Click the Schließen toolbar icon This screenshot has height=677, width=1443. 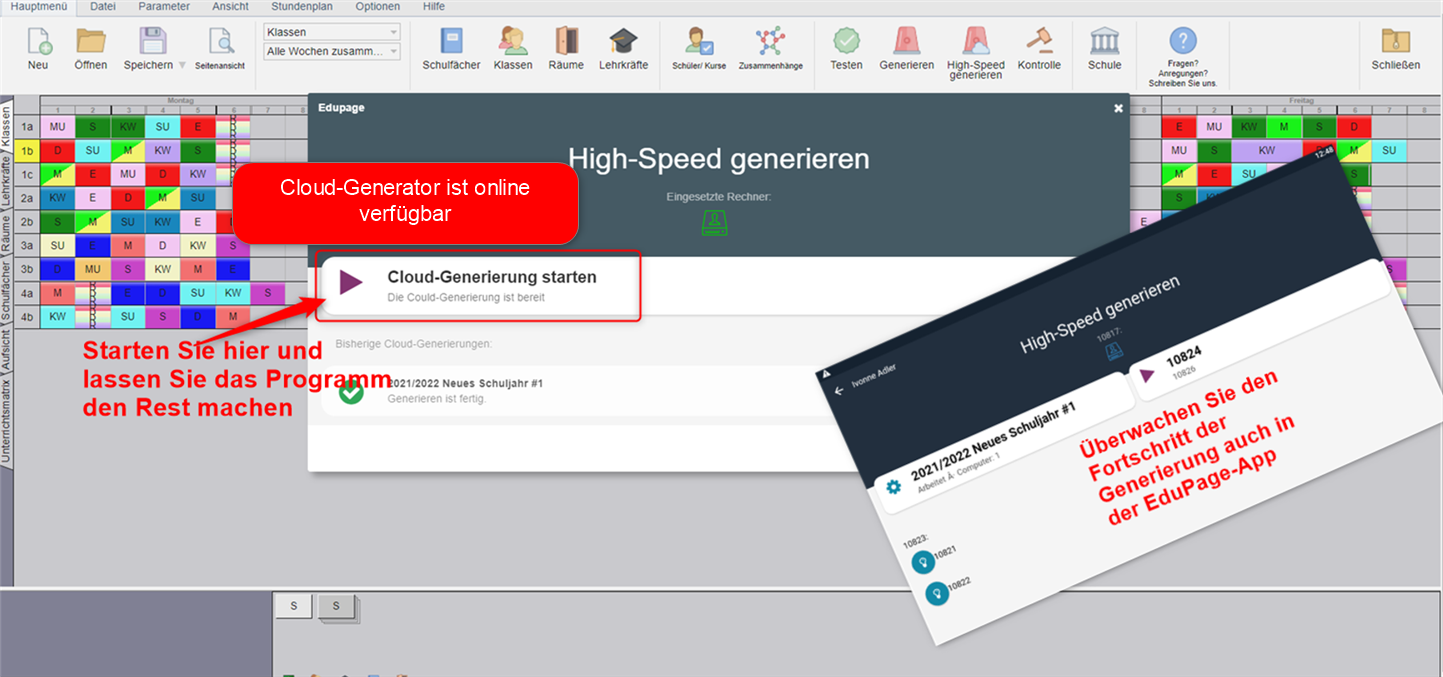point(1396,48)
